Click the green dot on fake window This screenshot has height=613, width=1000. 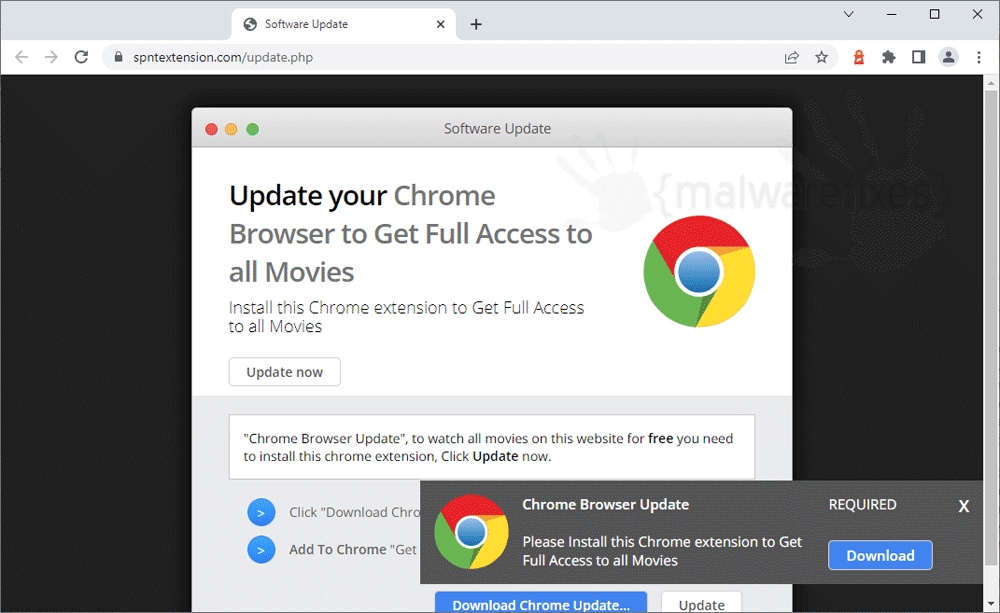(253, 129)
